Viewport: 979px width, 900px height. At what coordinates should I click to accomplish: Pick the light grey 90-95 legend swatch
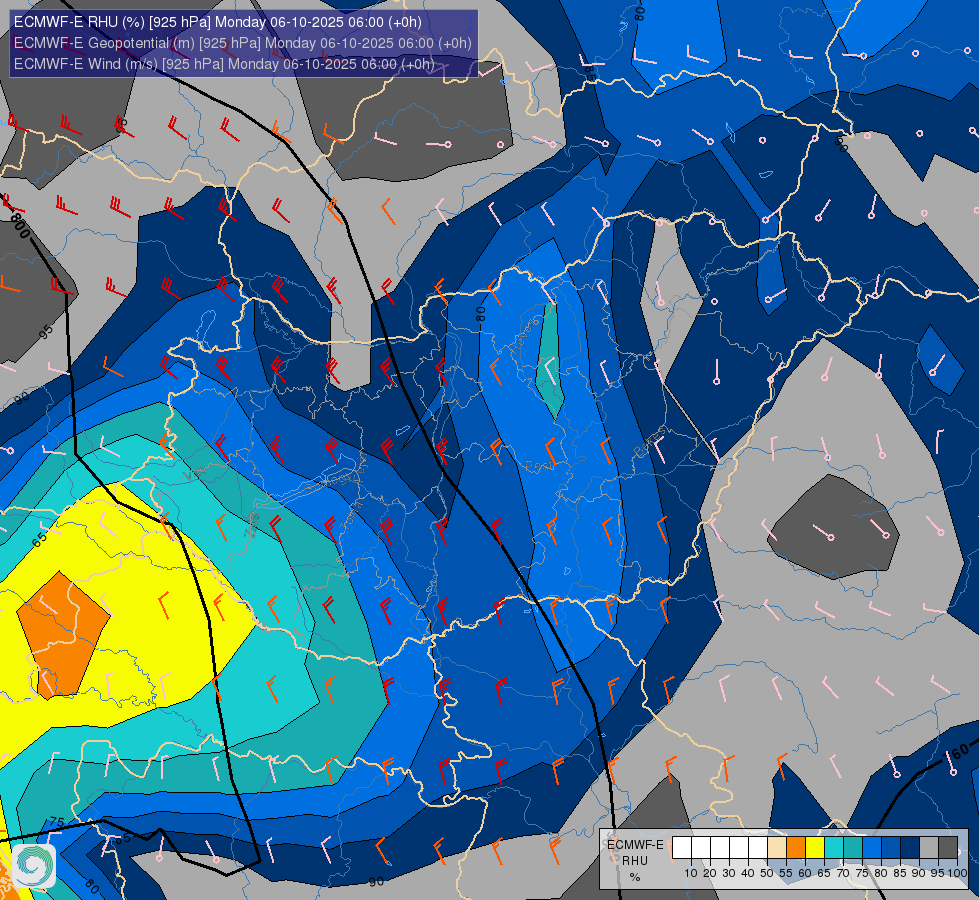(929, 847)
